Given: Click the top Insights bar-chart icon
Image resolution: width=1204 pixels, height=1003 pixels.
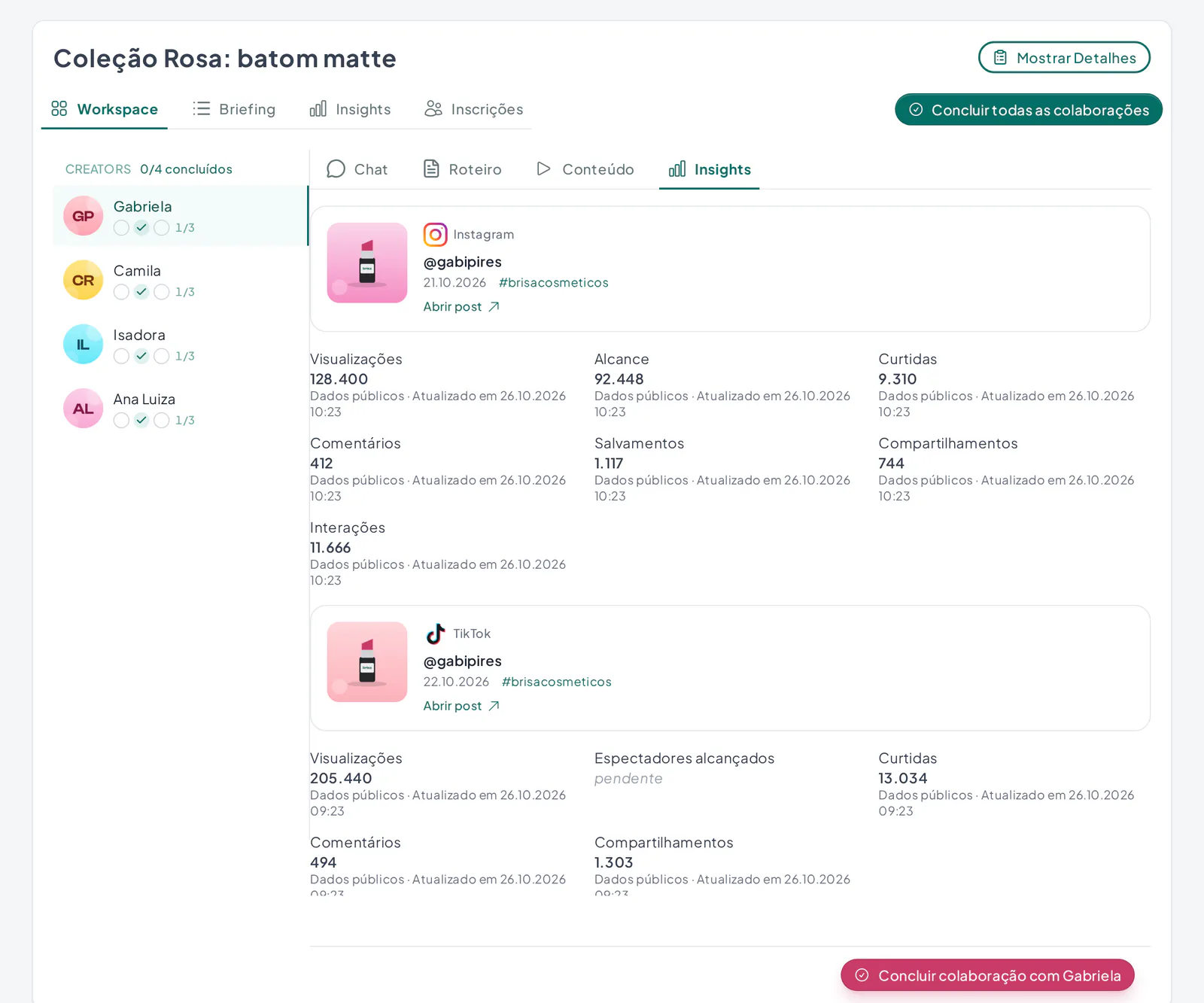Looking at the screenshot, I should 318,109.
